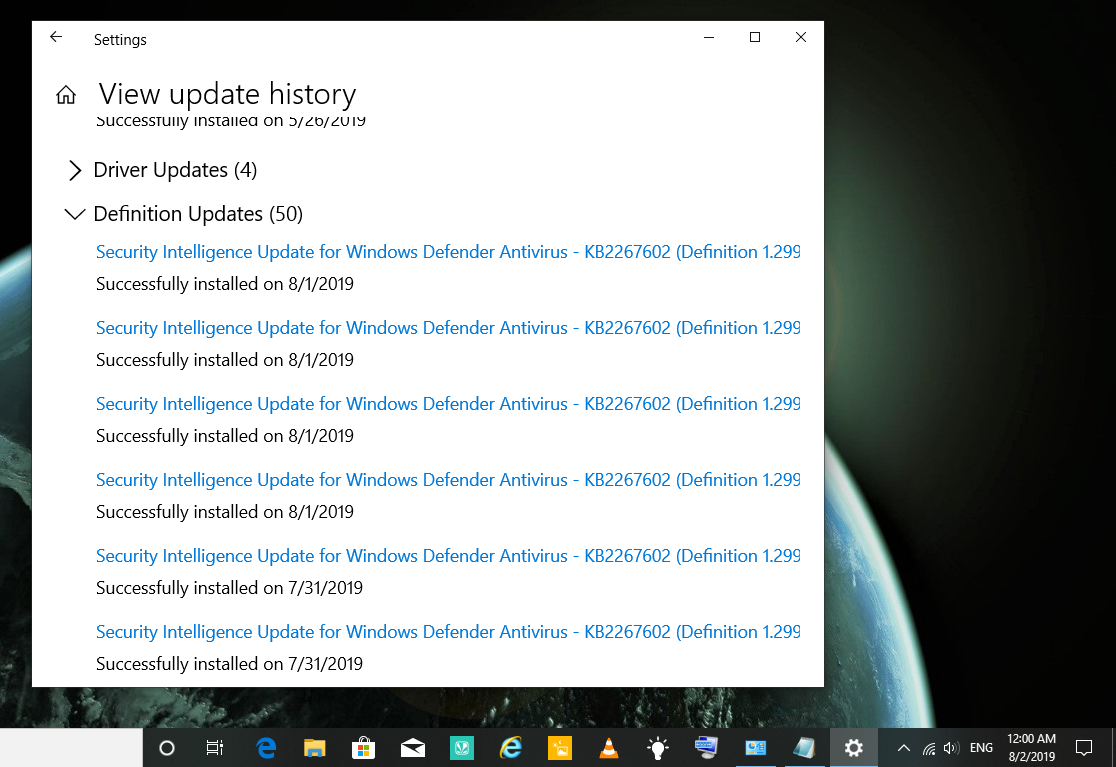The width and height of the screenshot is (1116, 767).
Task: Open the Wi-Fi network flyout
Action: (x=930, y=749)
